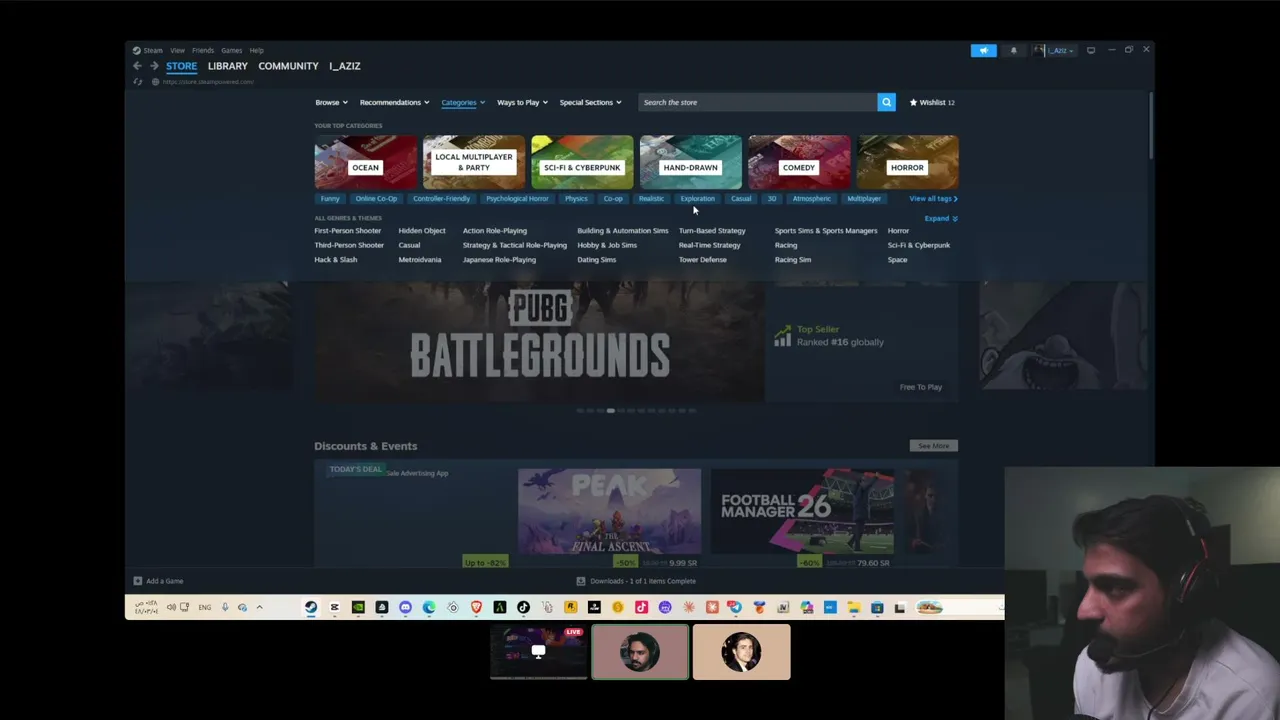This screenshot has width=1280, height=720.
Task: Open the Steam app in the taskbar
Action: coord(311,607)
